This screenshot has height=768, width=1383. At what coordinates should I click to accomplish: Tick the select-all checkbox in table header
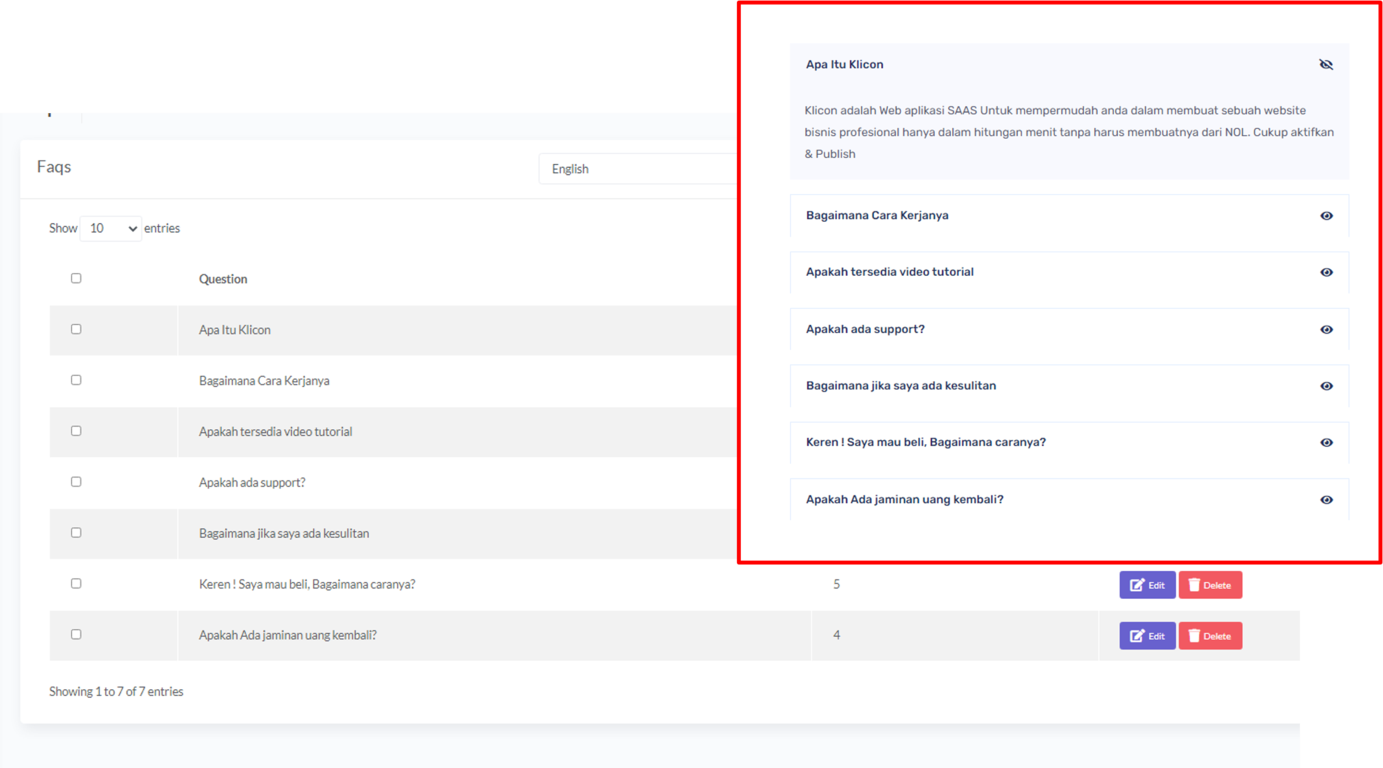tap(76, 278)
